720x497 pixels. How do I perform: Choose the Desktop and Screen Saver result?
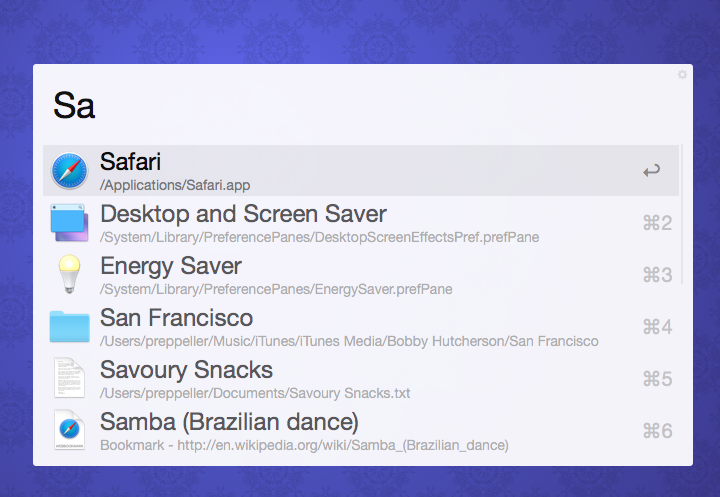tap(243, 214)
